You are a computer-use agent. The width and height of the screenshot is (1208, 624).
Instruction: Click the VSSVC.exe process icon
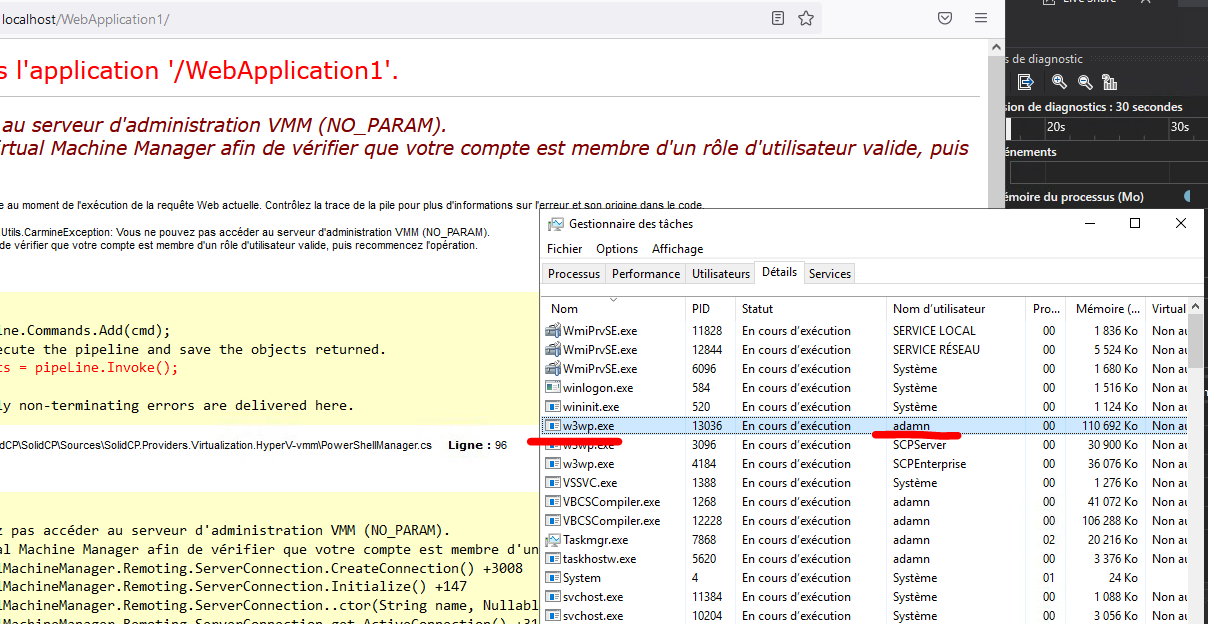tap(553, 482)
